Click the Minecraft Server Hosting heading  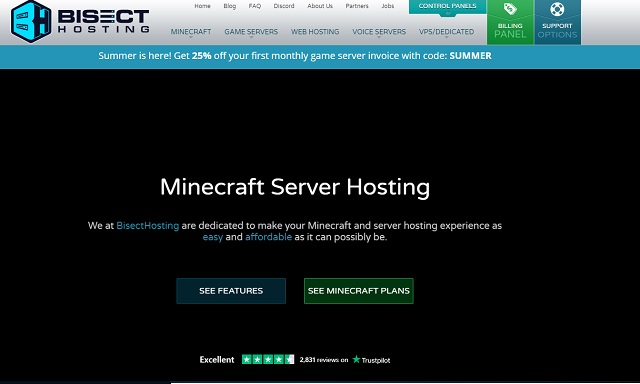[x=295, y=187]
